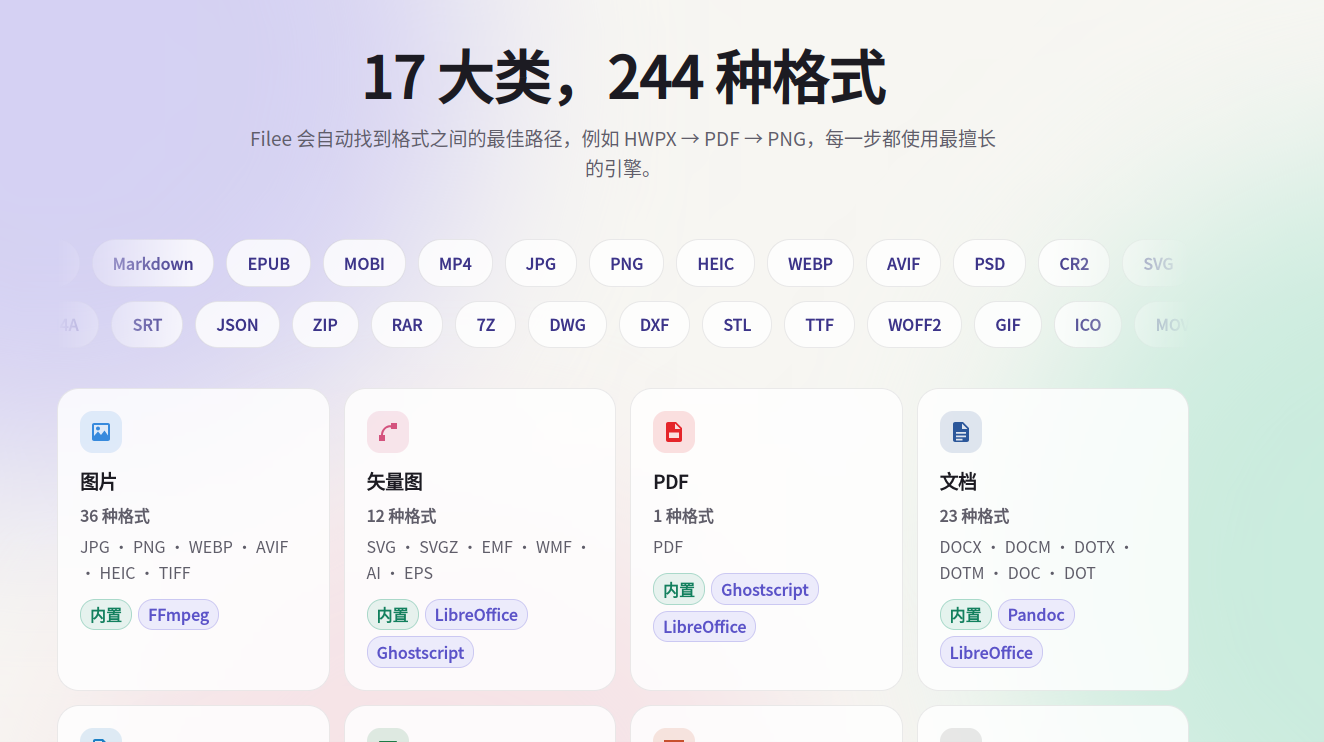
Task: Click the JPG format pill
Action: click(x=541, y=264)
